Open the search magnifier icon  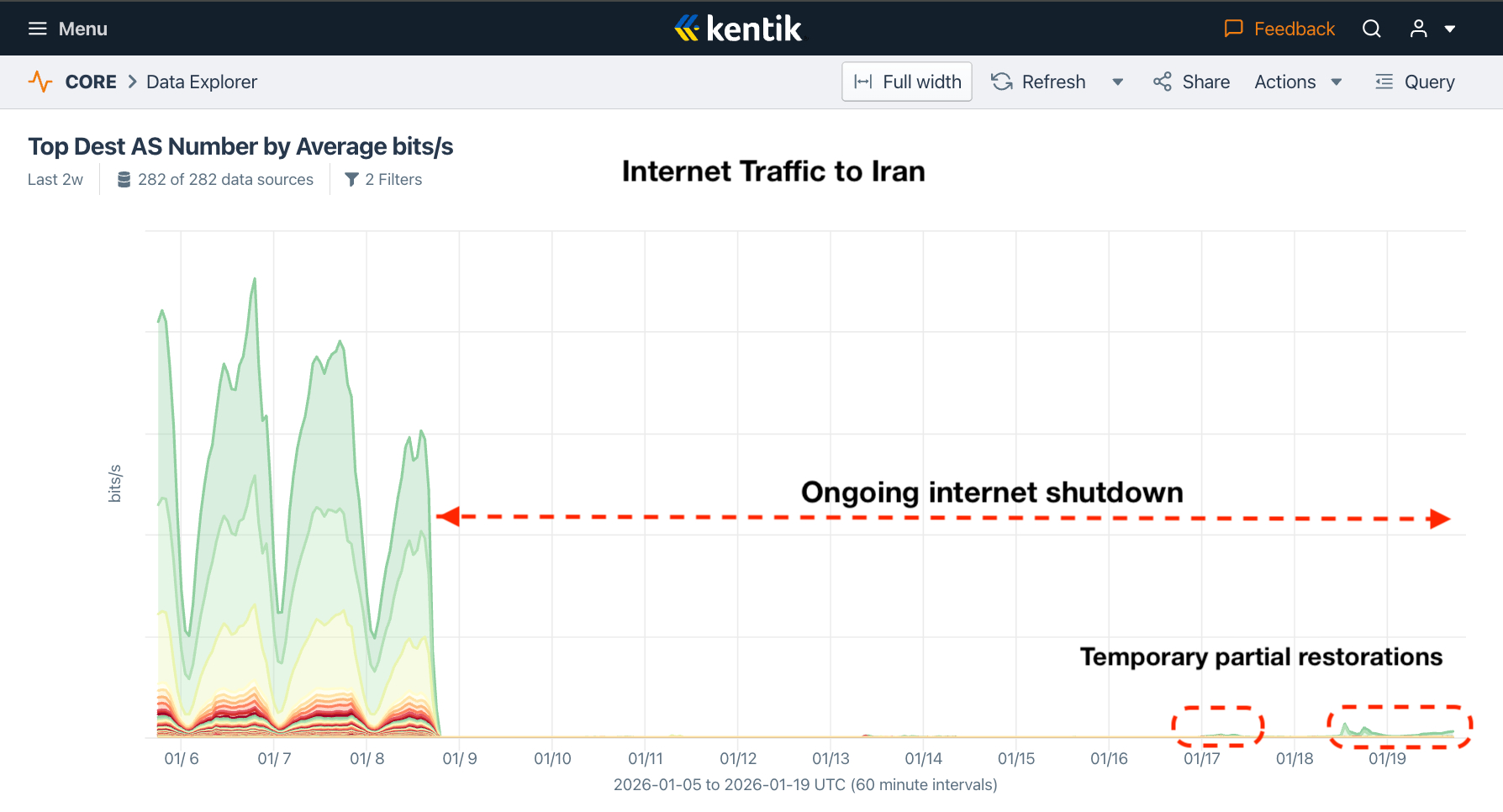pyautogui.click(x=1371, y=29)
